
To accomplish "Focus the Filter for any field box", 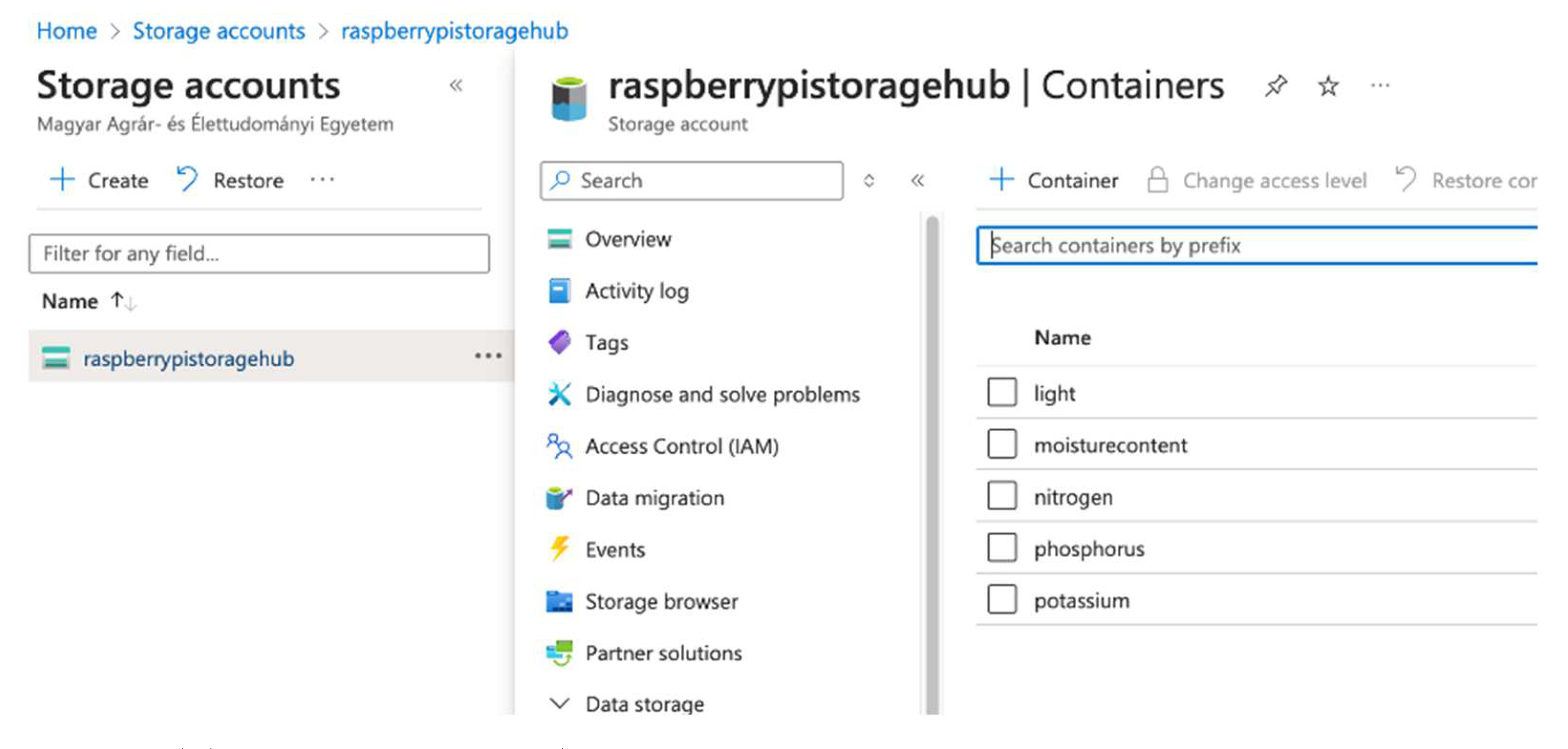I will coord(259,253).
